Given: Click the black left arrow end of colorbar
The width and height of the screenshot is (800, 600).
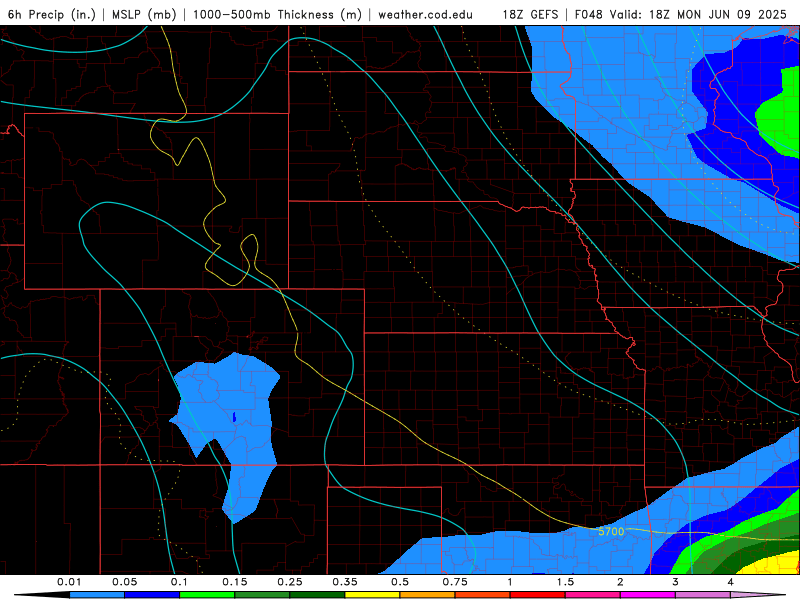Looking at the screenshot, I should pos(42,595).
